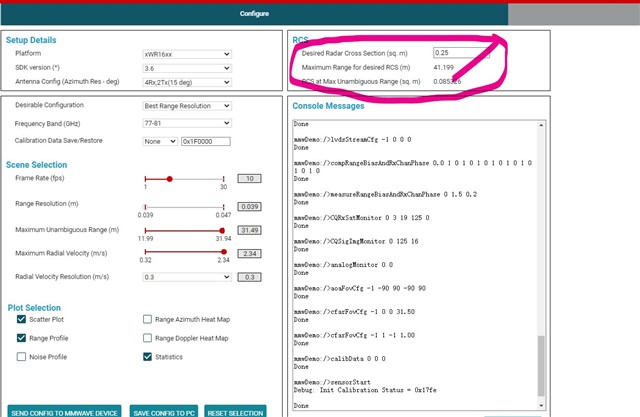The width and height of the screenshot is (640, 417).
Task: Click the cfarFovCfg -1 0 0 31.50 line
Action: point(354,312)
